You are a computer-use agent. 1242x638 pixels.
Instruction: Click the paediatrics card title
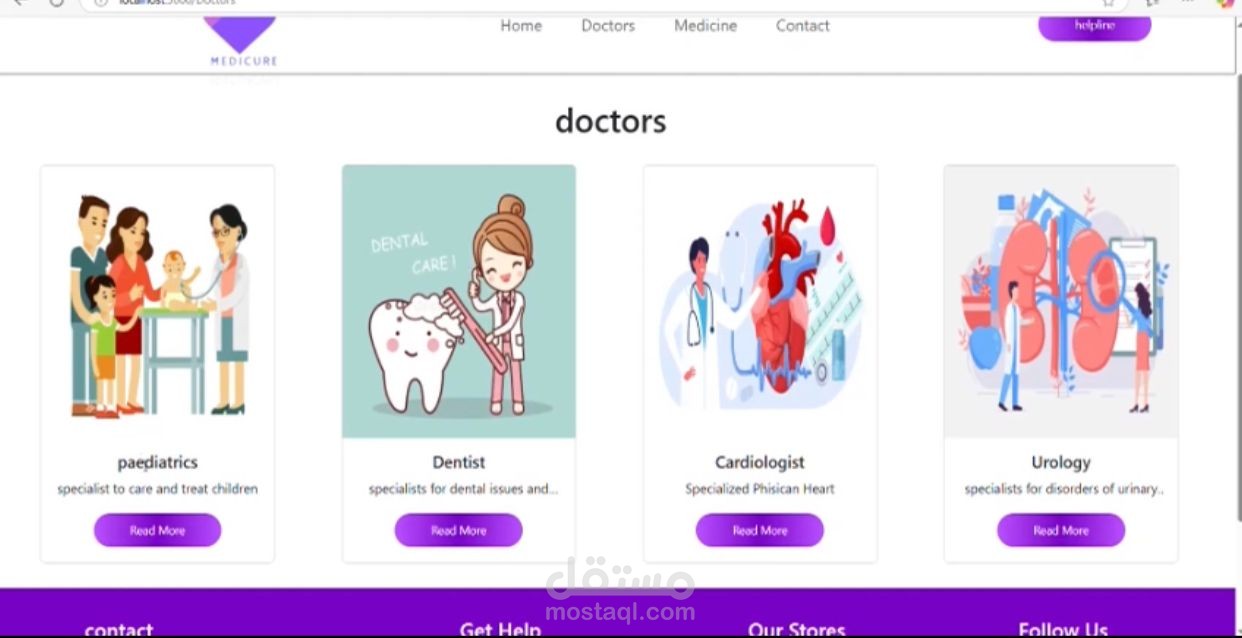[x=157, y=462]
